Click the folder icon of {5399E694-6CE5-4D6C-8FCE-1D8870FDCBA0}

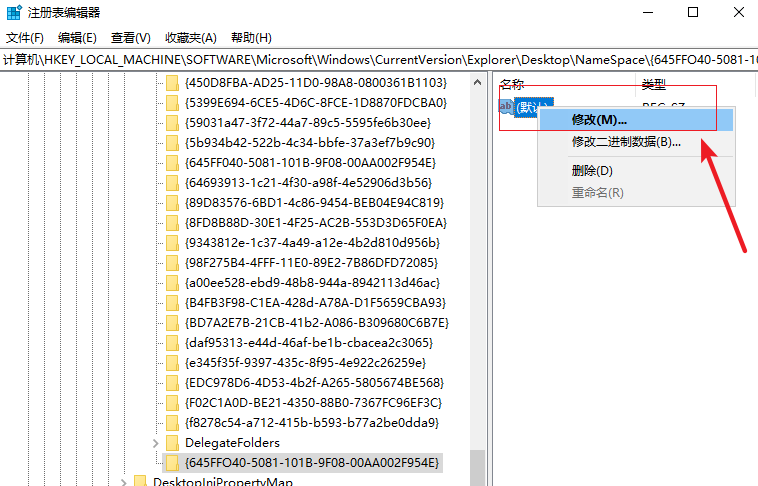(171, 102)
